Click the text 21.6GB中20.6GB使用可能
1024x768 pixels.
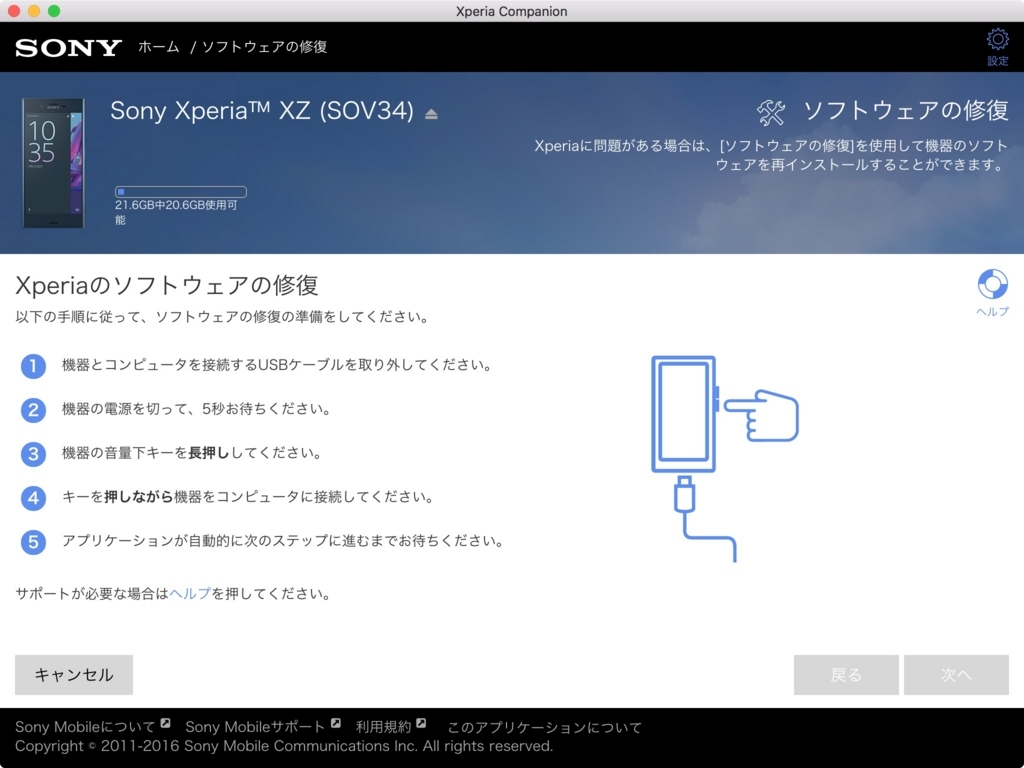(x=176, y=212)
